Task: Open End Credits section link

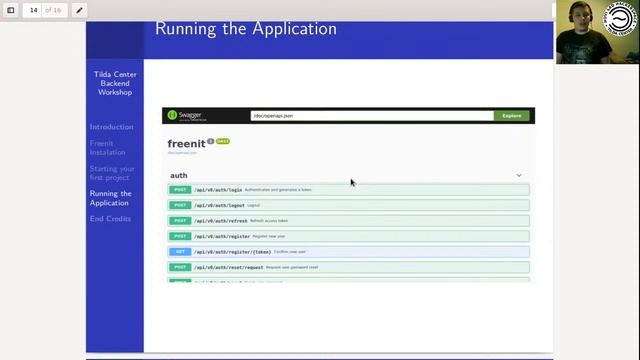Action: click(x=110, y=219)
